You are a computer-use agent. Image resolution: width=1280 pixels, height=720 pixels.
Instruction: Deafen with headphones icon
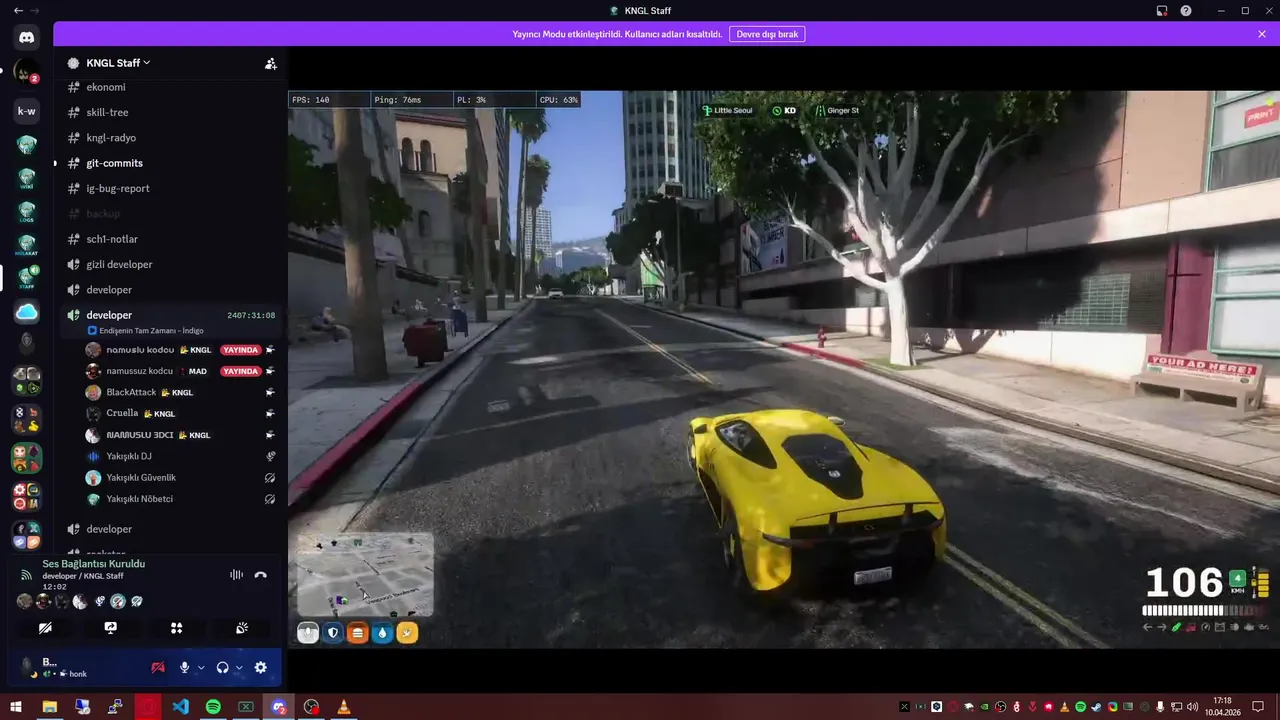coord(222,667)
